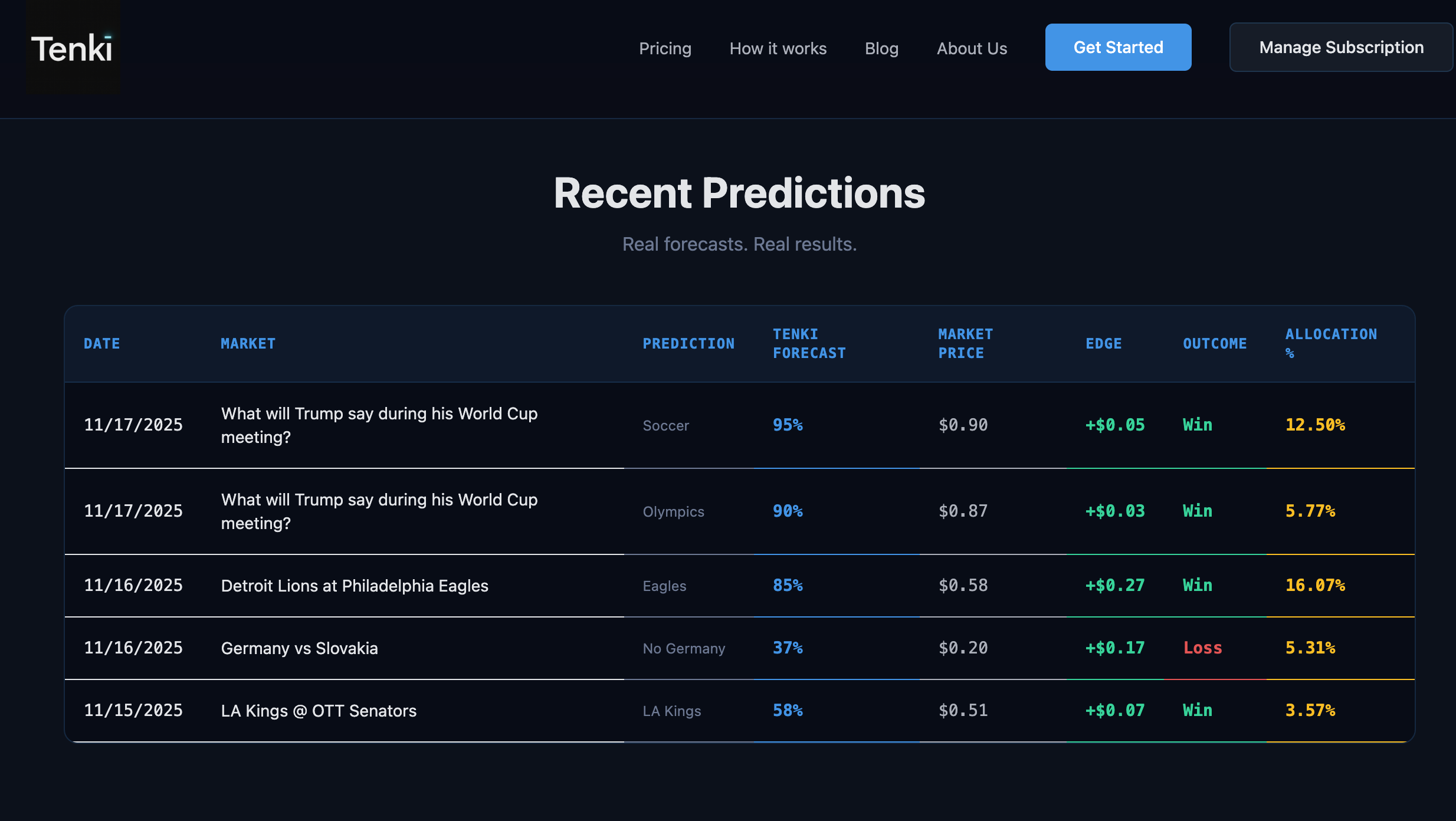Click the Tenki logo
Screen dimensions: 1456x821
coord(72,48)
